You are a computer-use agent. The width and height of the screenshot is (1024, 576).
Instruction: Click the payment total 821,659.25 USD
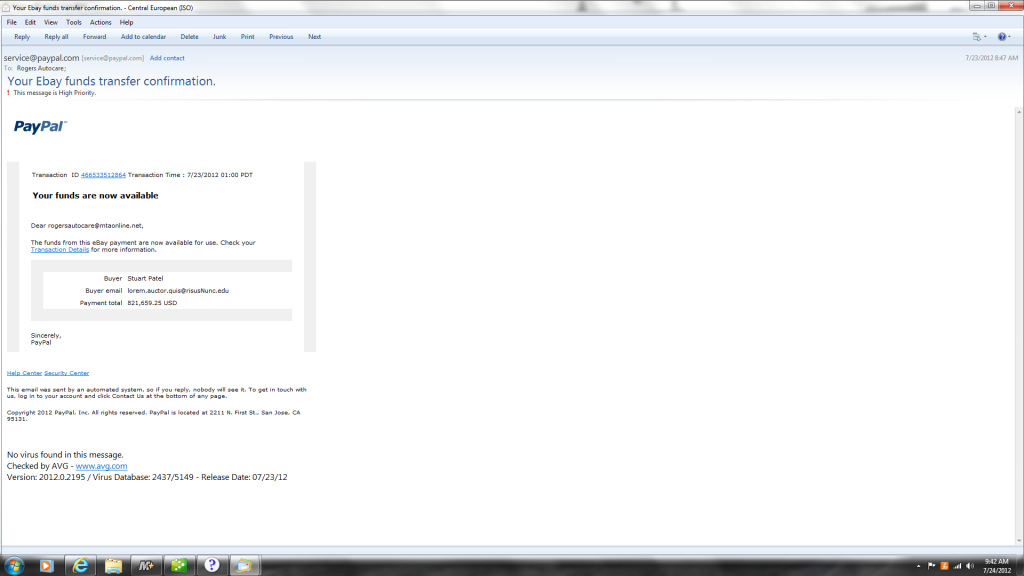click(x=152, y=303)
